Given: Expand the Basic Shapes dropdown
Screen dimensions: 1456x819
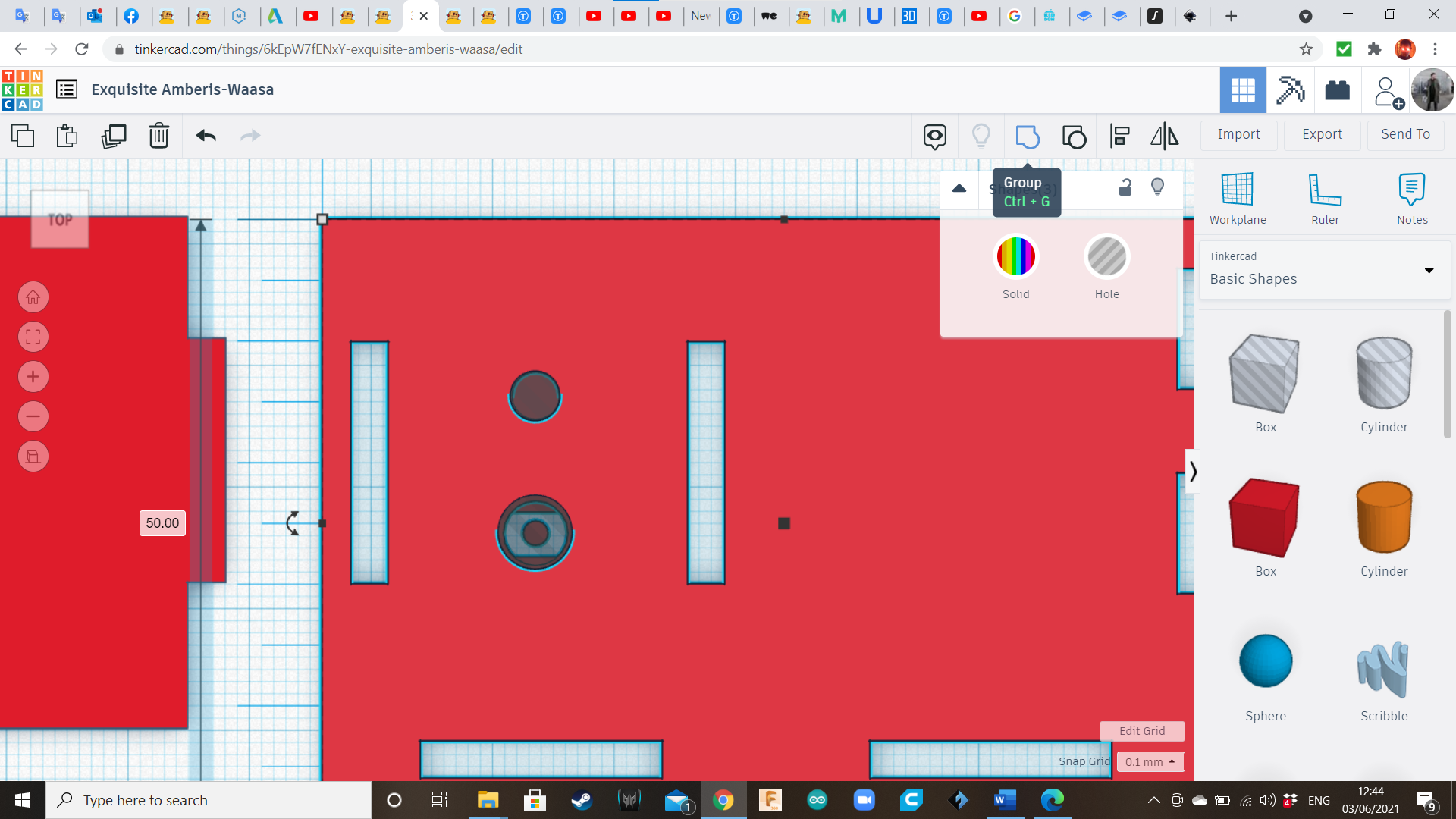Looking at the screenshot, I should click(x=1429, y=271).
